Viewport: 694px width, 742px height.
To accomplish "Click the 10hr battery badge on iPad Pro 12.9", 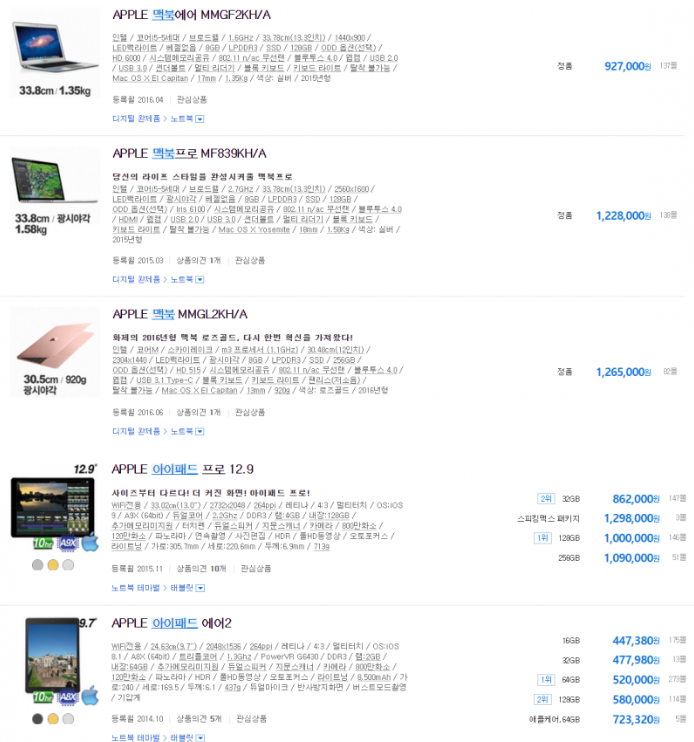I will click(44, 543).
